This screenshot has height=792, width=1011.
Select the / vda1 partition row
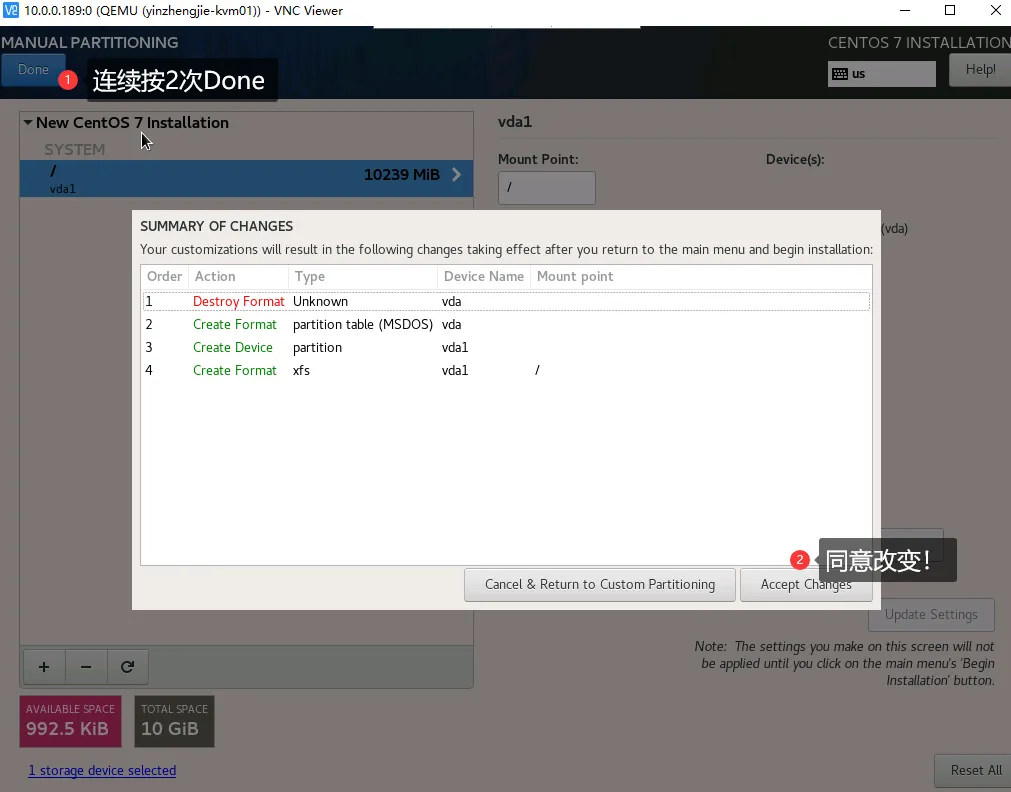coord(246,179)
